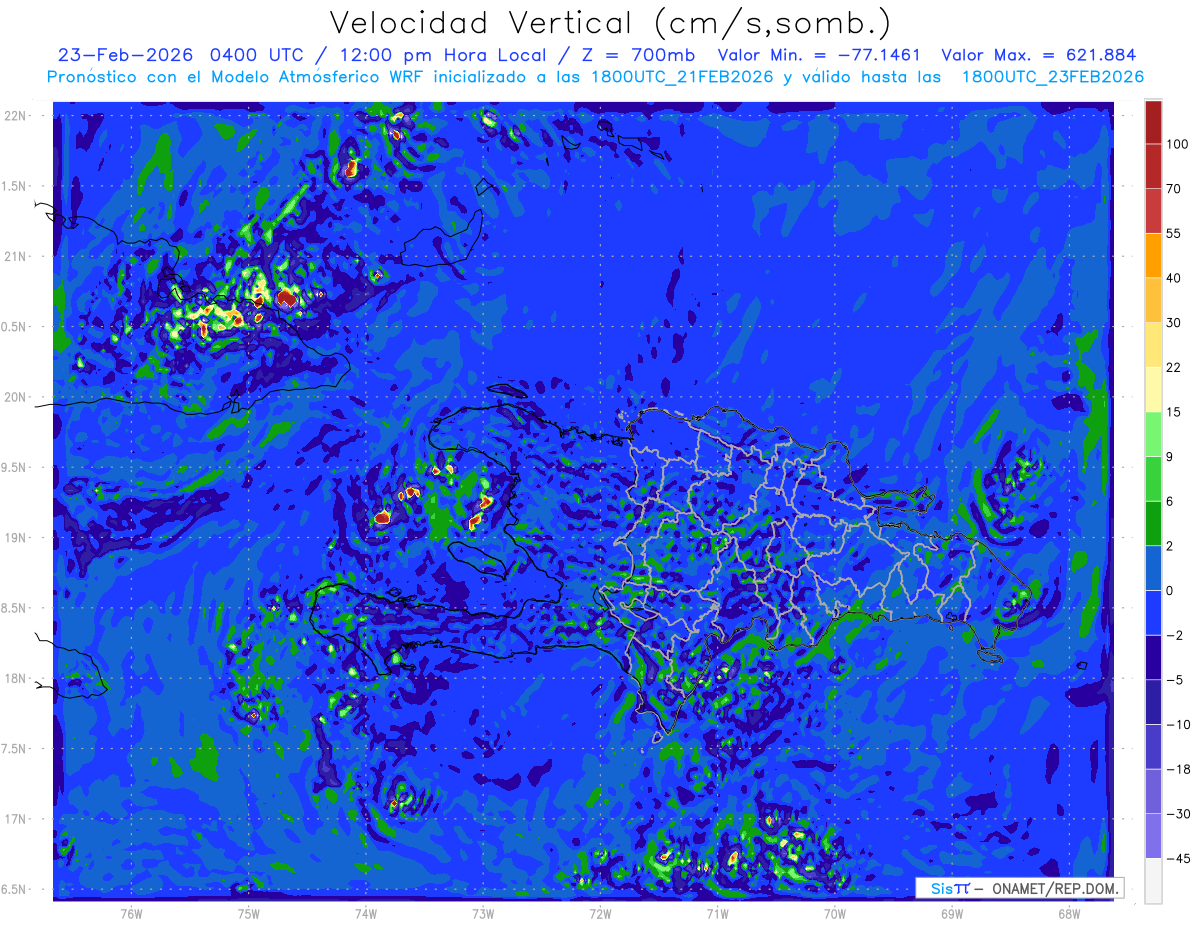
Task: Select the orange swatch between 40 and 55
Action: 1153,255
